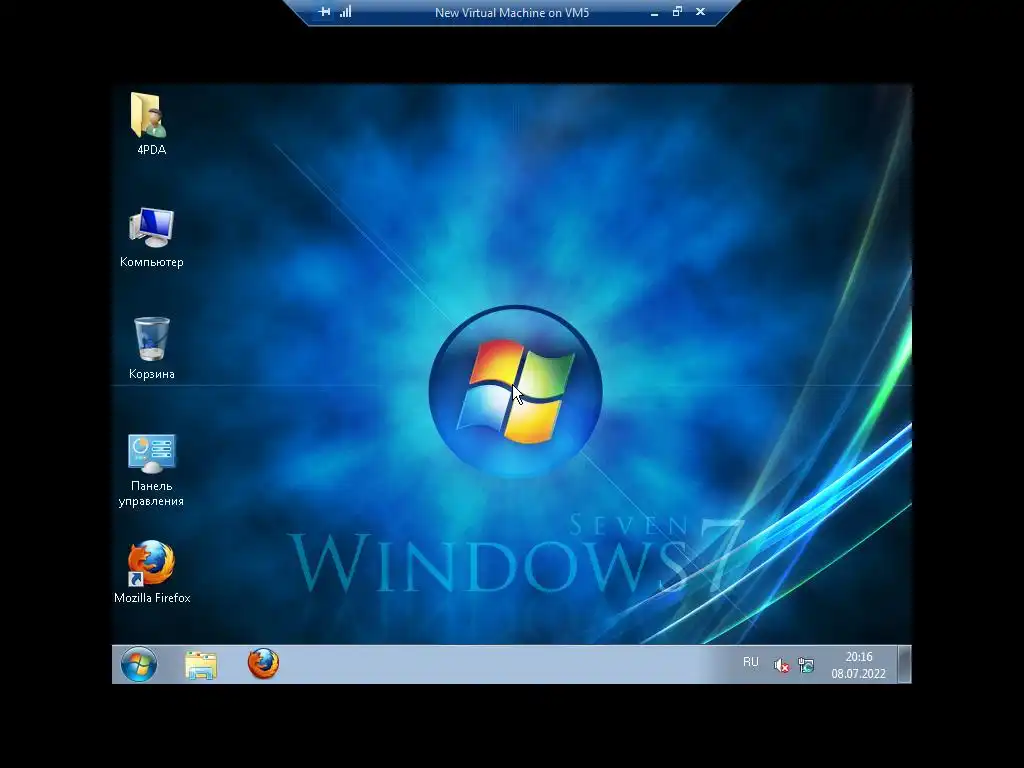Click the muted volume tray icon
Screen dimensions: 1024x768
pos(781,665)
